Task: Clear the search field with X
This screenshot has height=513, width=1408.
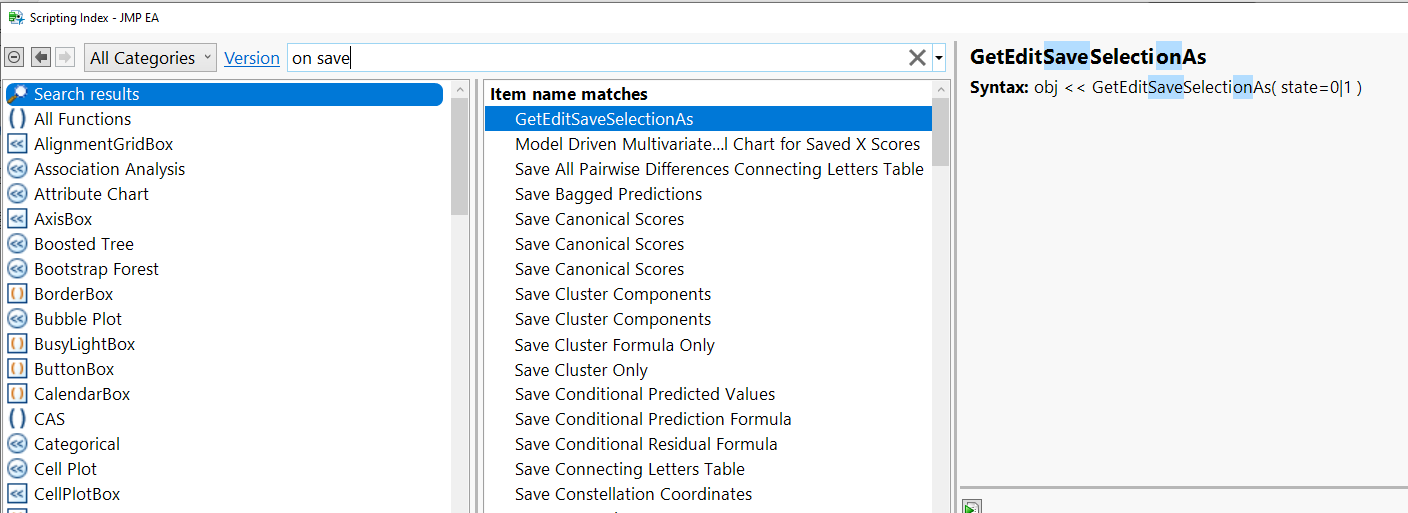Action: (916, 58)
